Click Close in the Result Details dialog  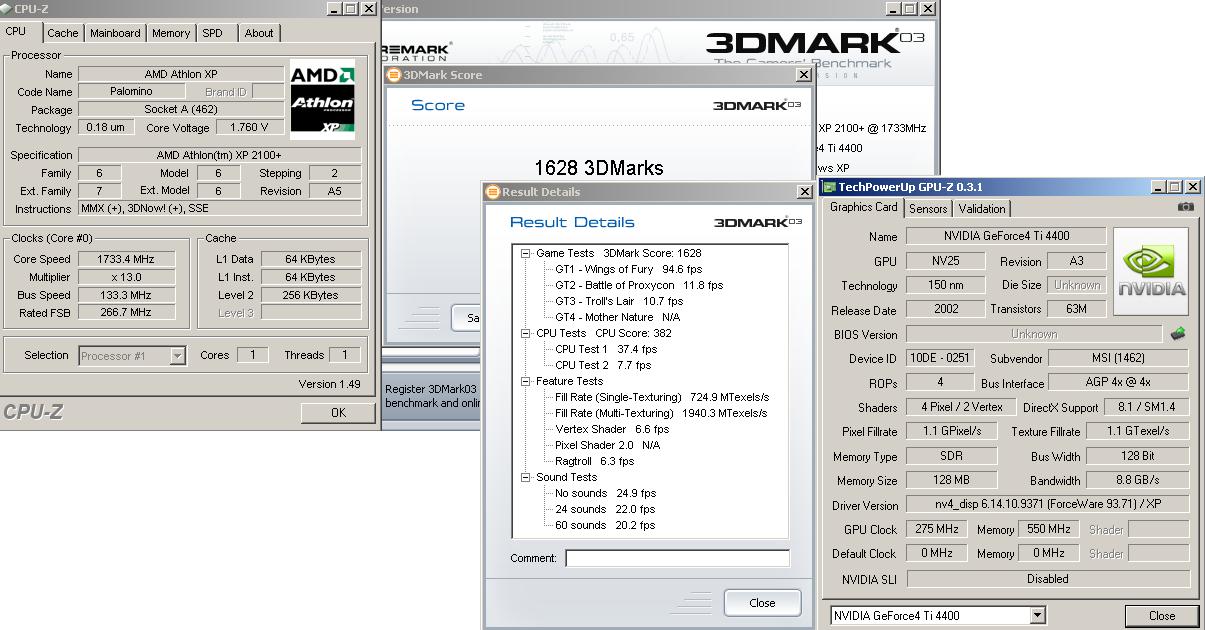[762, 603]
